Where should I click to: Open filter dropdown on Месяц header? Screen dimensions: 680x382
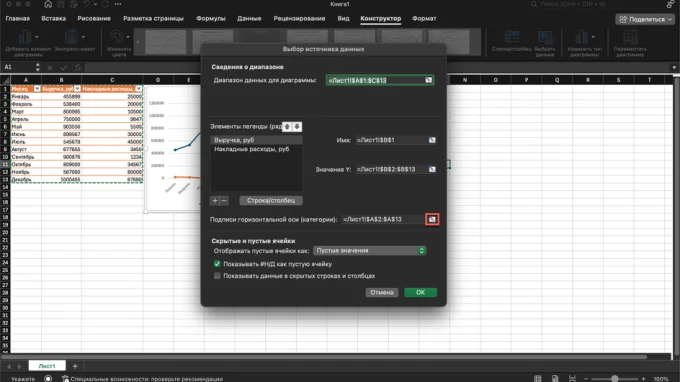tap(37, 89)
